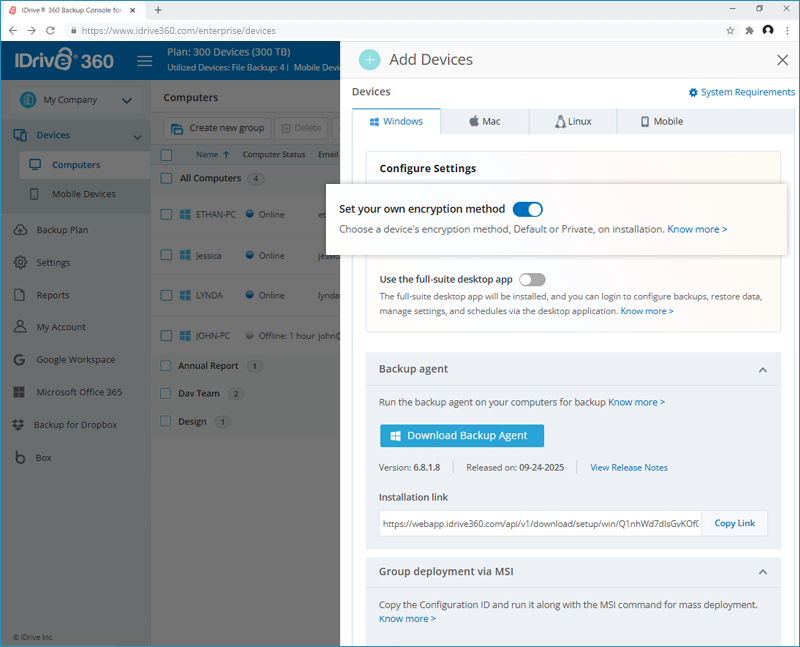Open Backup for Dropbox
This screenshot has width=800, height=647.
point(75,425)
